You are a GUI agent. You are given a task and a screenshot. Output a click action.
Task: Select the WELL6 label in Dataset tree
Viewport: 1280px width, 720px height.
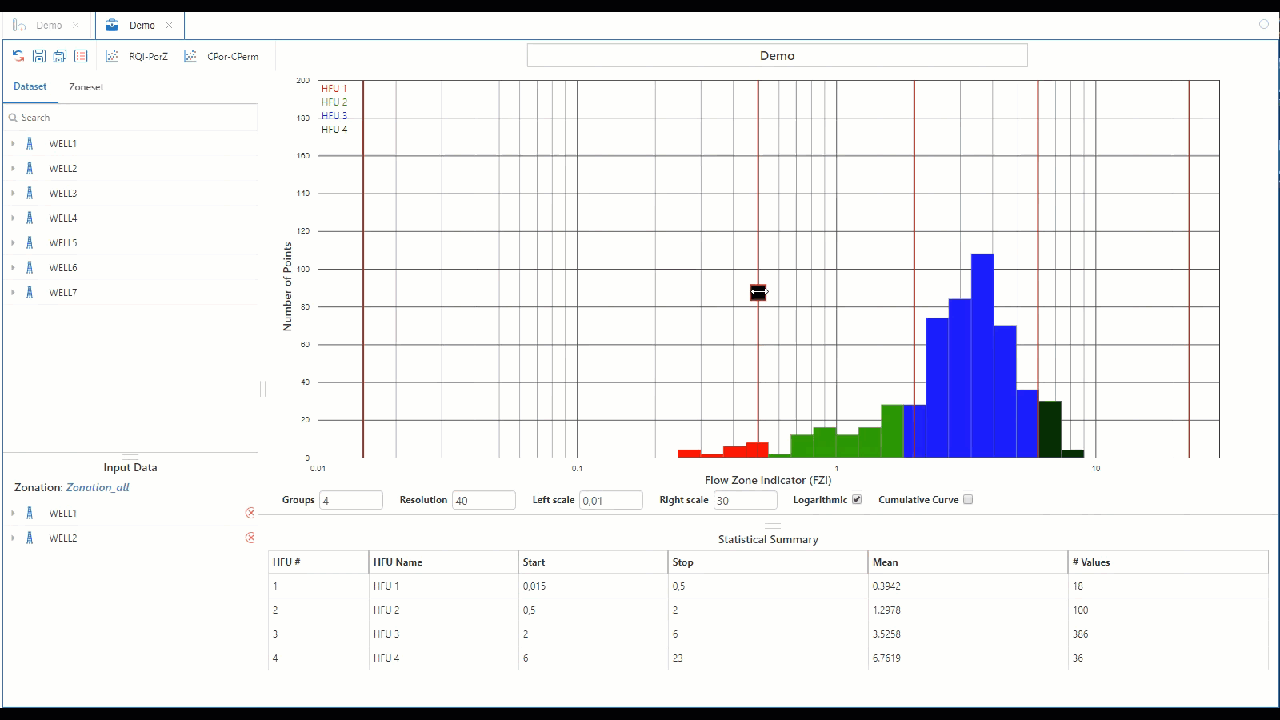[63, 268]
